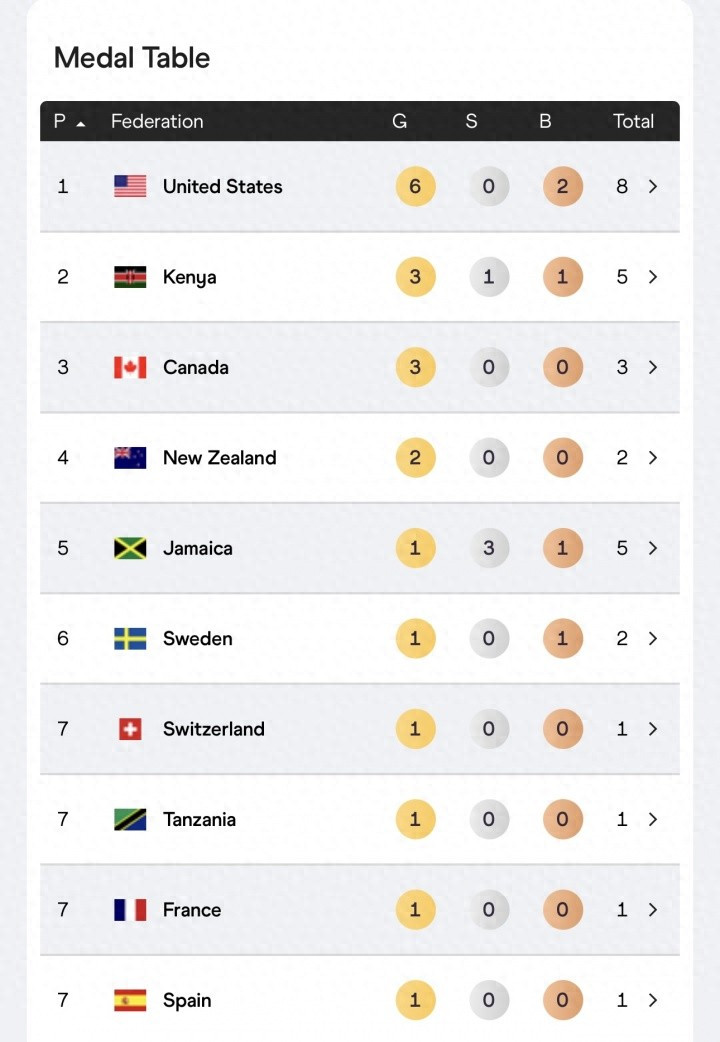Open the New Zealand federation name
This screenshot has width=720, height=1042.
click(x=219, y=458)
